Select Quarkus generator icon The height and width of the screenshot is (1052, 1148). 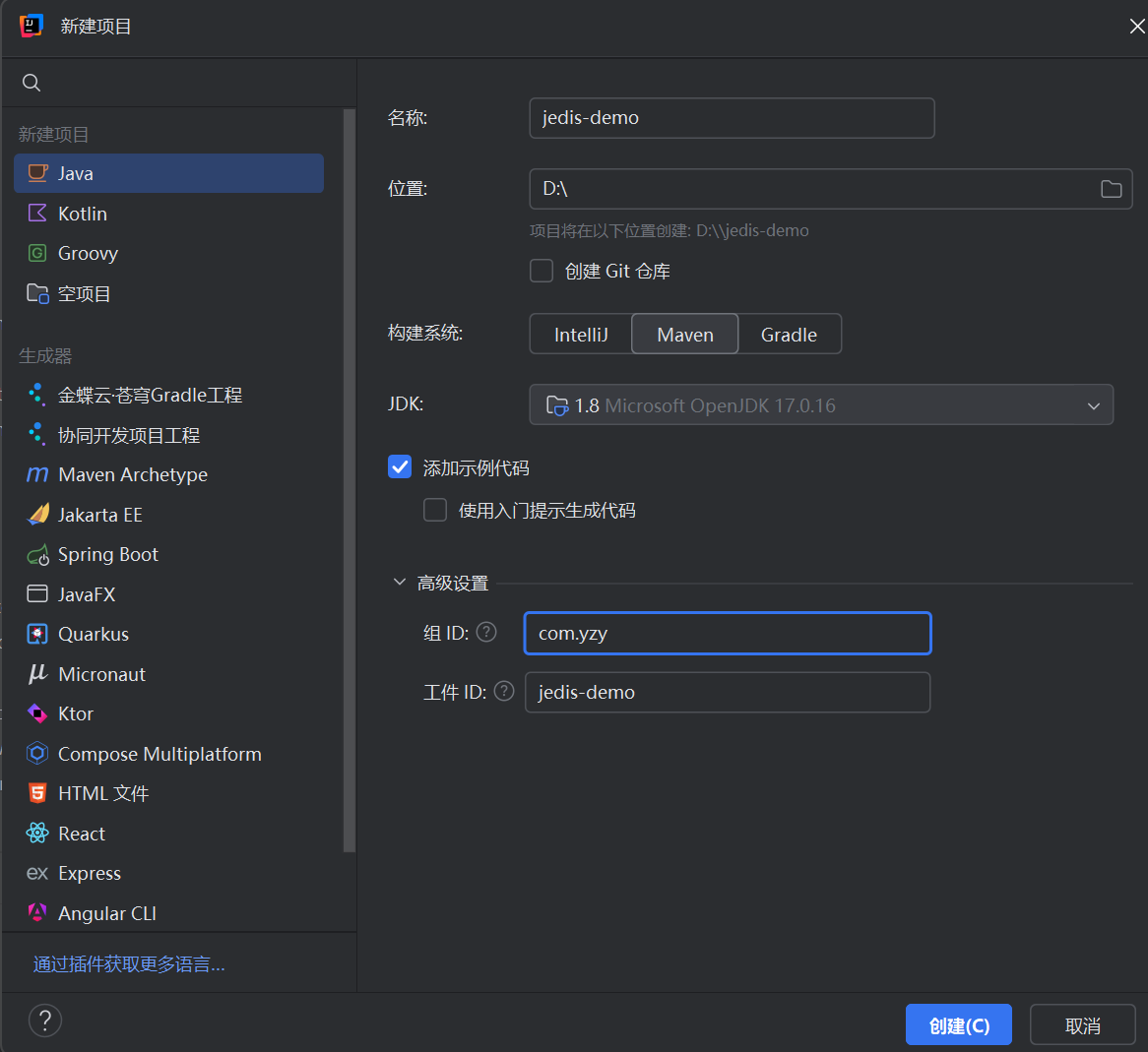pos(37,634)
